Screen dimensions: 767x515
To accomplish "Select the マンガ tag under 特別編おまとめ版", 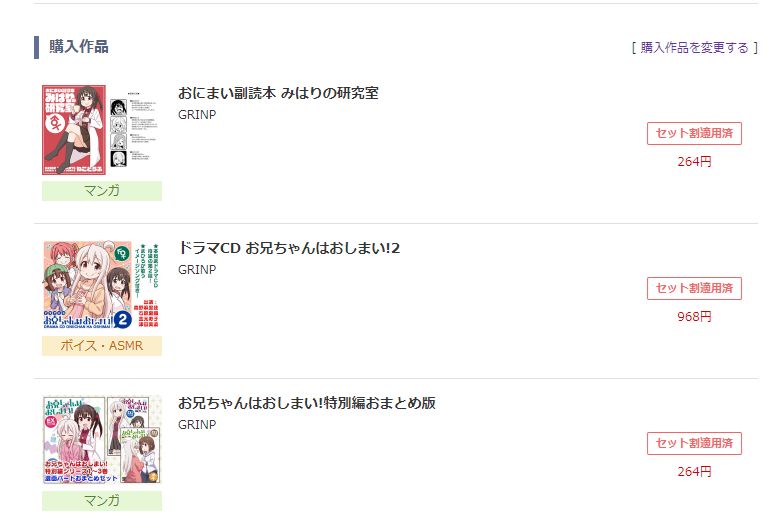I will [x=102, y=501].
